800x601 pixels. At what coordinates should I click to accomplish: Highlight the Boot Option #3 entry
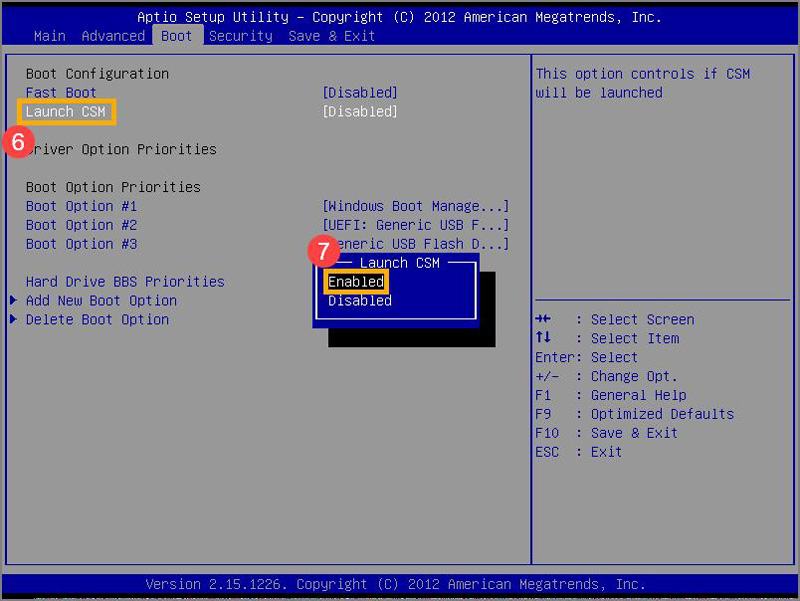pos(81,244)
